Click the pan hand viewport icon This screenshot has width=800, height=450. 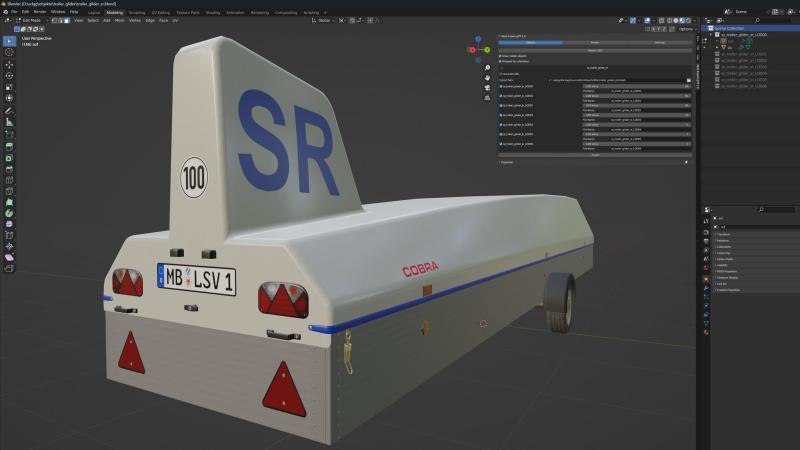(487, 78)
